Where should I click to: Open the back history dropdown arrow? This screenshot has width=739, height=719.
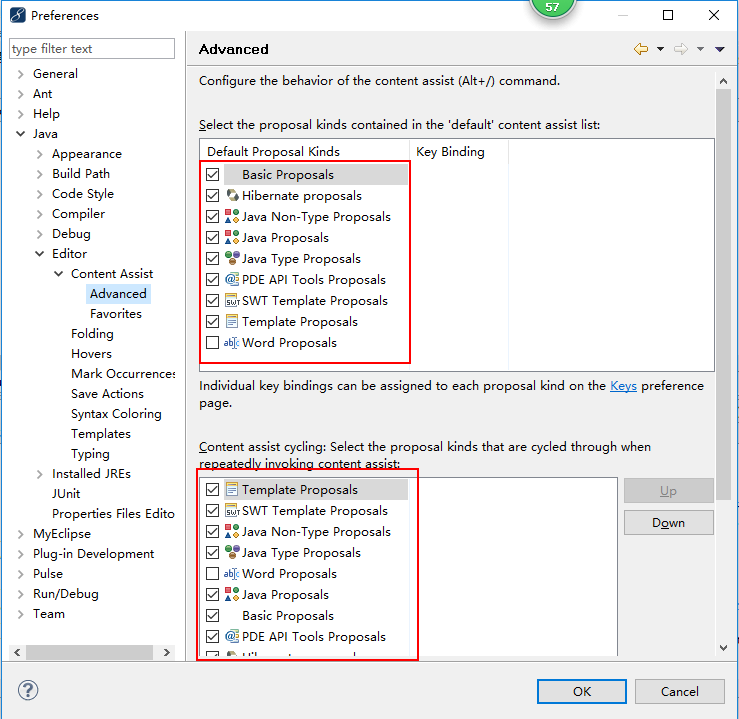point(661,49)
